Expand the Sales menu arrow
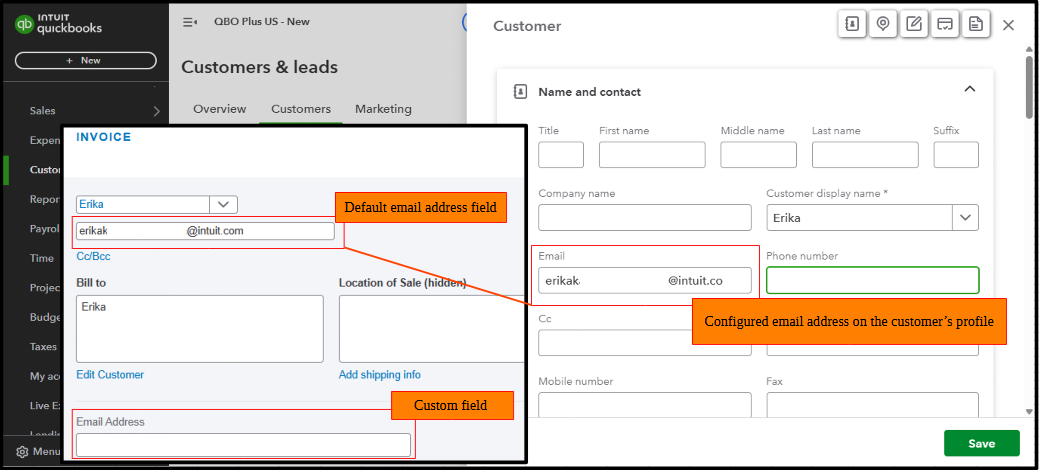This screenshot has width=1039, height=470. (x=156, y=111)
